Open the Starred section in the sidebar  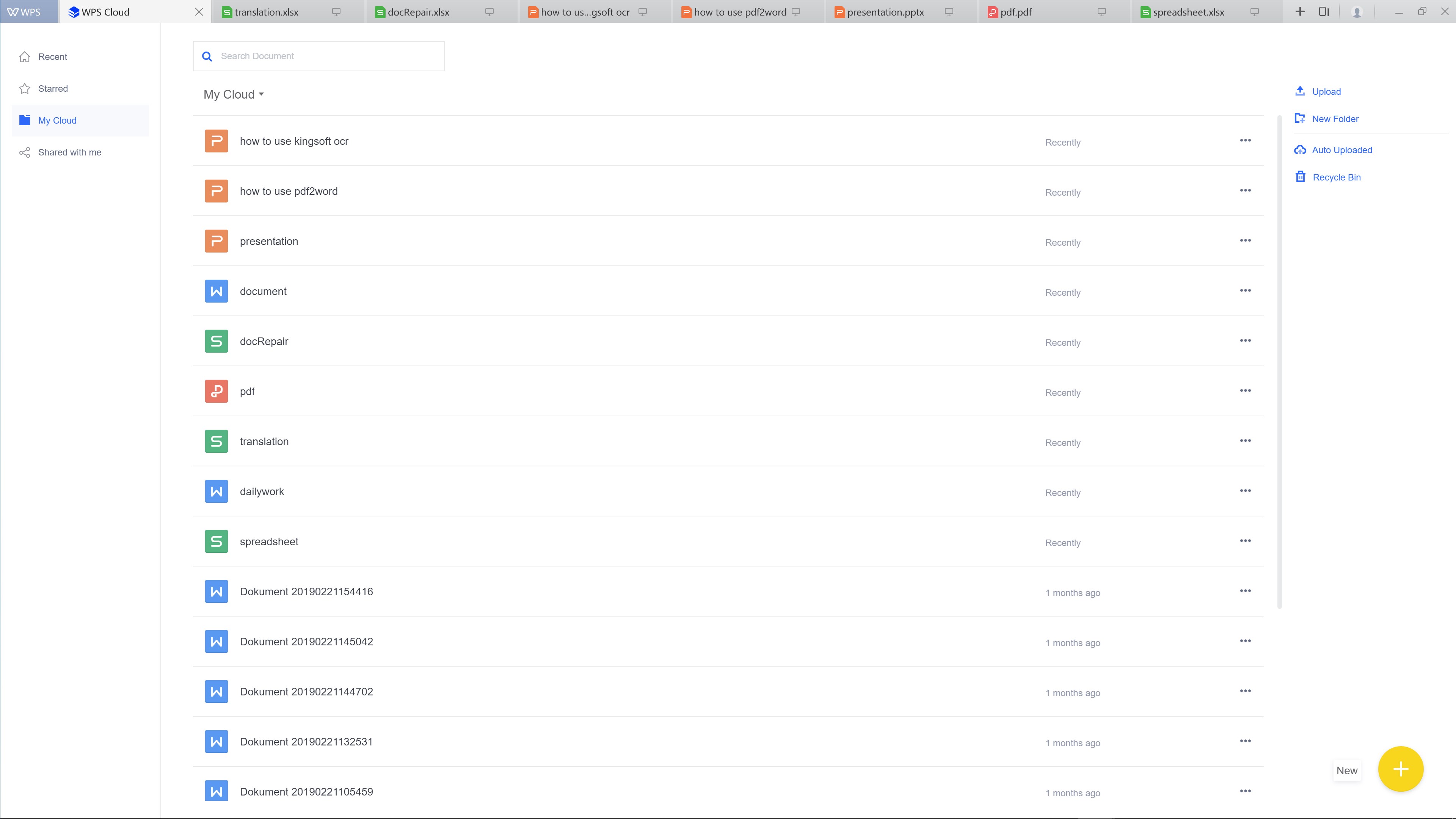point(53,89)
